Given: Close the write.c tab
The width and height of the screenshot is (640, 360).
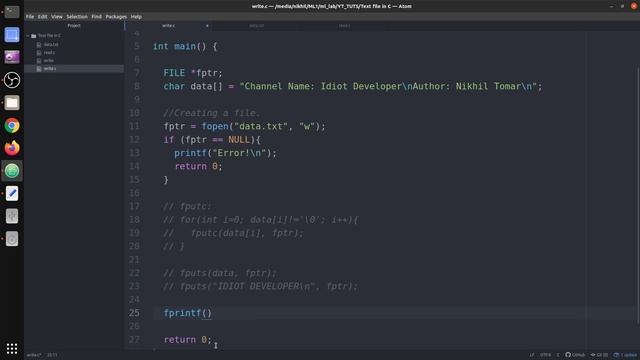Looking at the screenshot, I should [207, 26].
